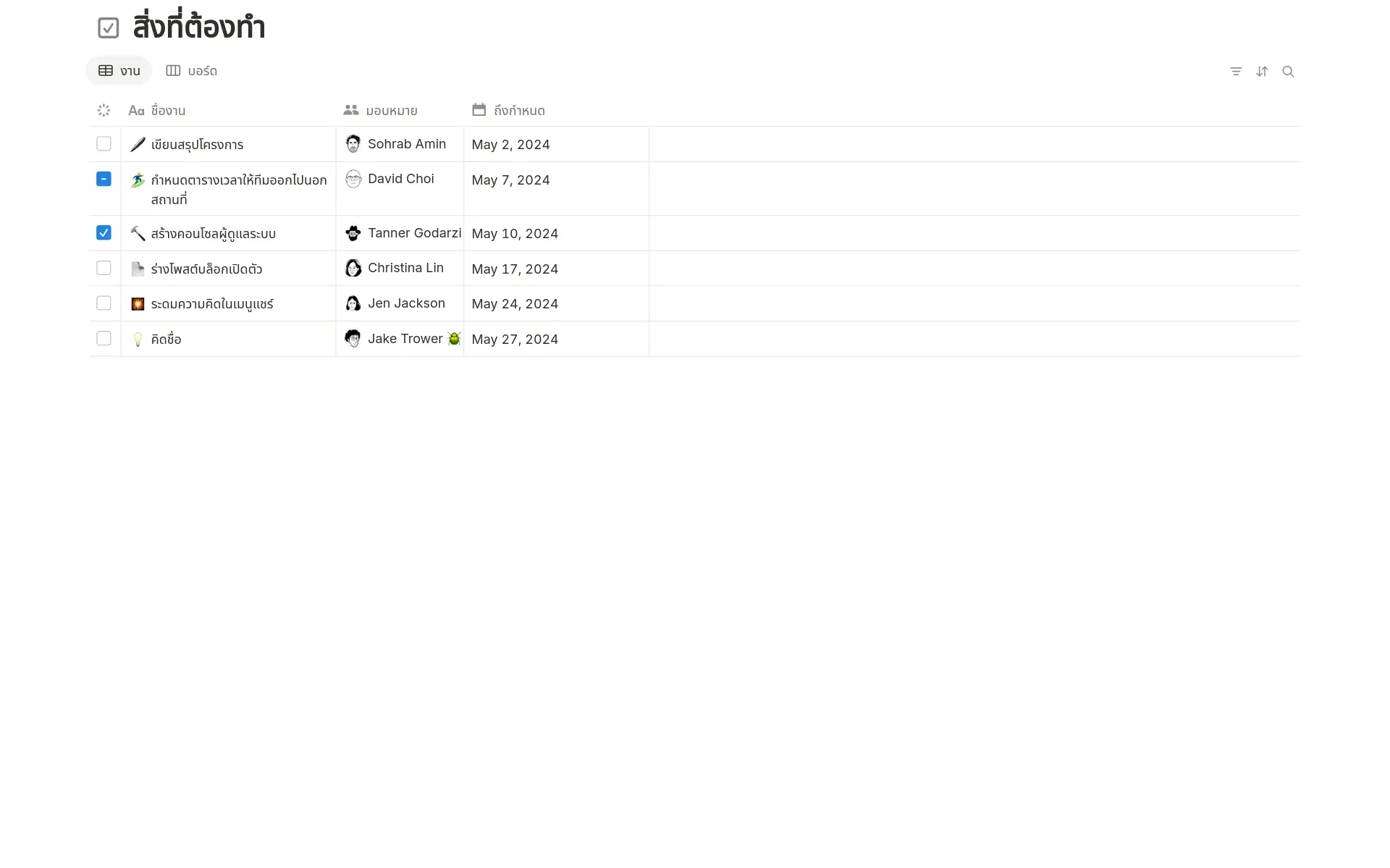Click the pencil icon beside เขียนสรุปโครงการ
The width and height of the screenshot is (1390, 868).
coord(138,144)
